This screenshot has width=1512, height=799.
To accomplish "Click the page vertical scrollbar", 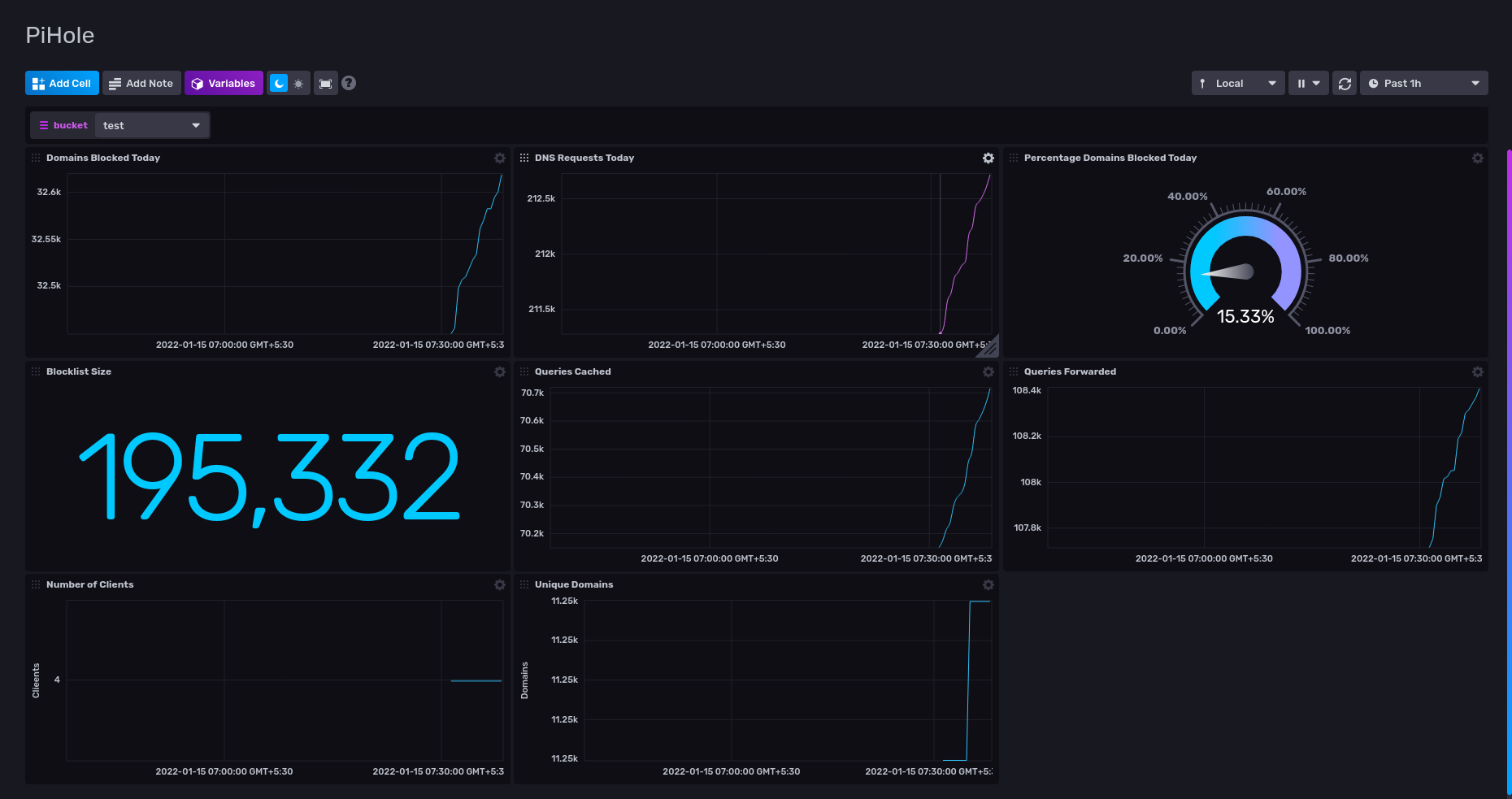I will click(x=1509, y=471).
